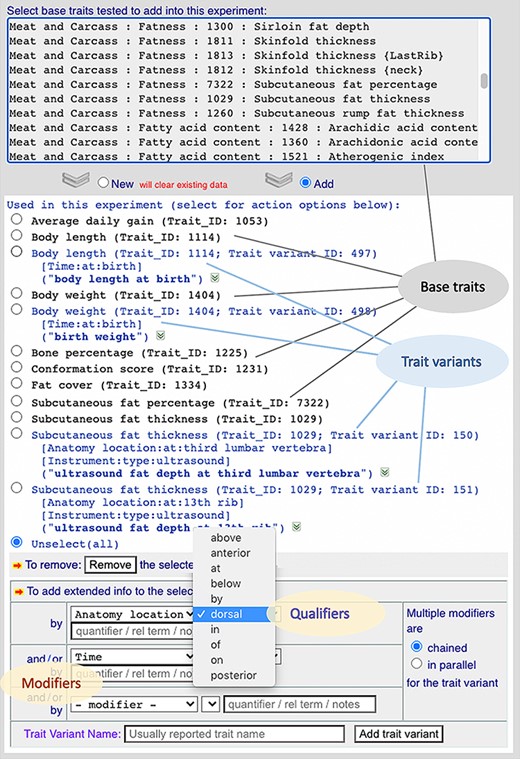Click the Remove button
Image resolution: width=520 pixels, height=759 pixels.
click(x=110, y=565)
